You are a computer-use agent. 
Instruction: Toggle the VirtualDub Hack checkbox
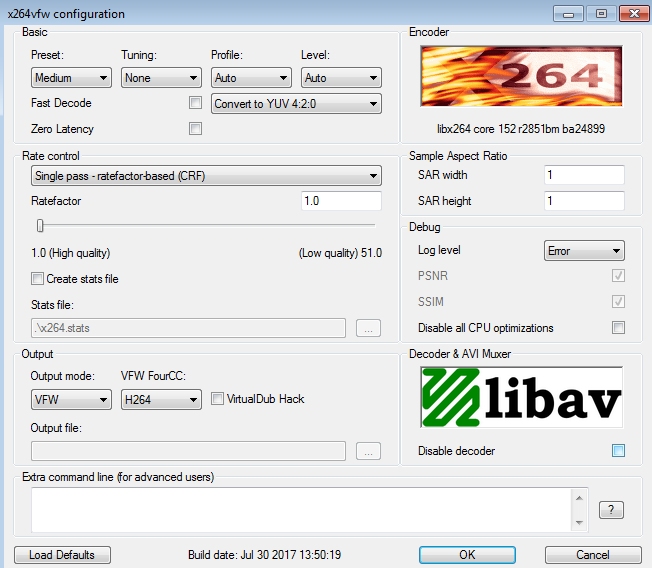pyautogui.click(x=217, y=399)
